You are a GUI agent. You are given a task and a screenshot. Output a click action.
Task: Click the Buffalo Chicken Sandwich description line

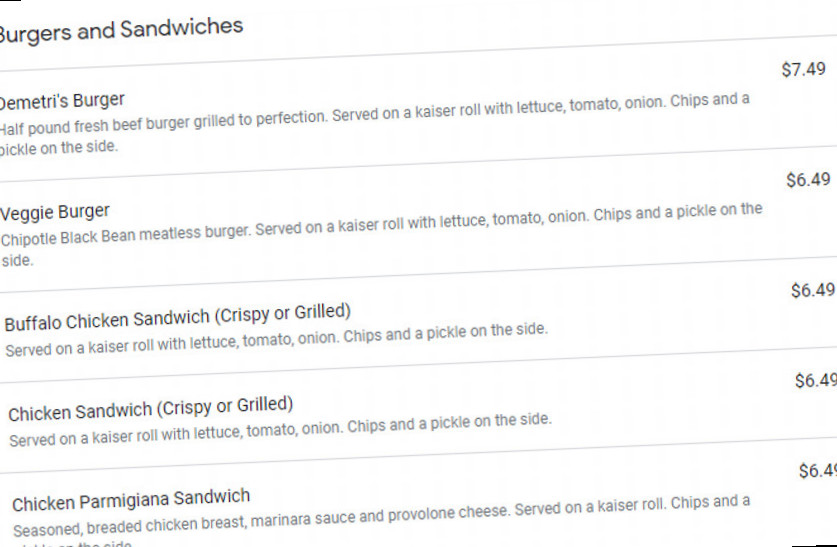point(277,339)
